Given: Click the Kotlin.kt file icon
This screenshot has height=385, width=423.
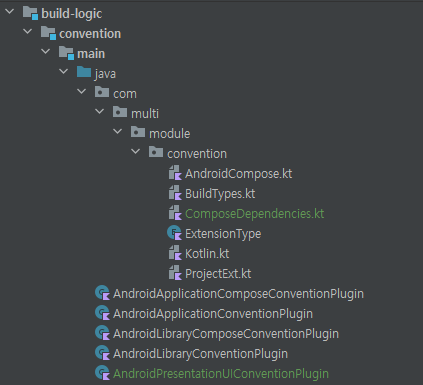Looking at the screenshot, I should point(175,253).
